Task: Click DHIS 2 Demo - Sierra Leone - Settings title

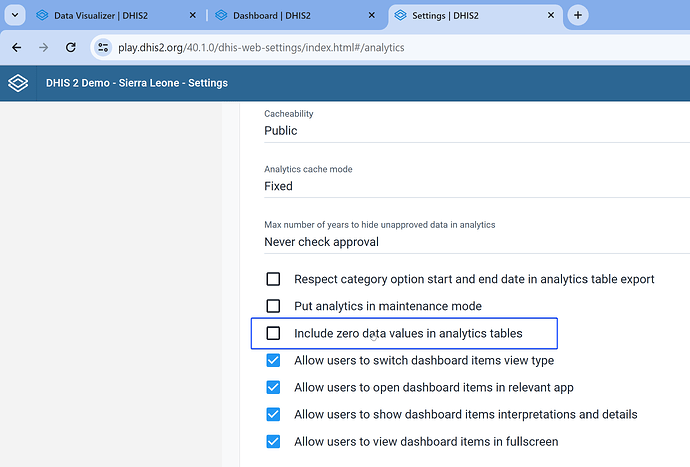Action: [x=137, y=83]
